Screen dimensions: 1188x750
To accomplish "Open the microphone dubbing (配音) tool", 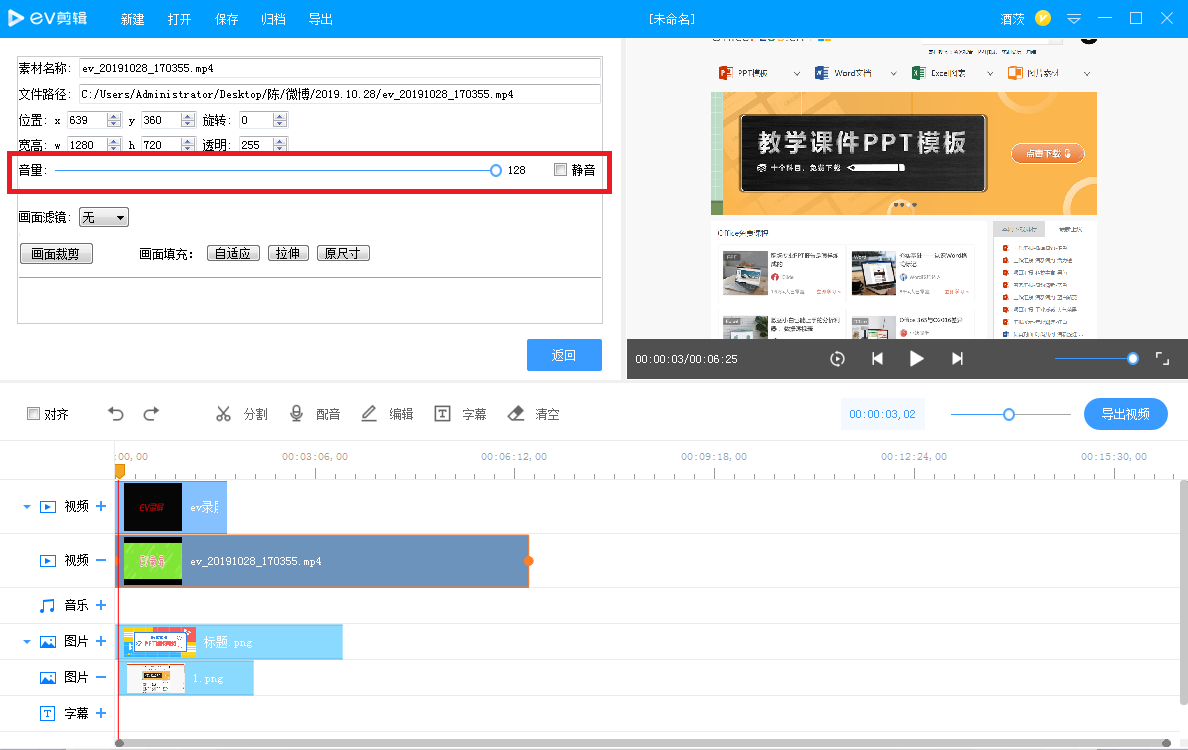I will [296, 414].
